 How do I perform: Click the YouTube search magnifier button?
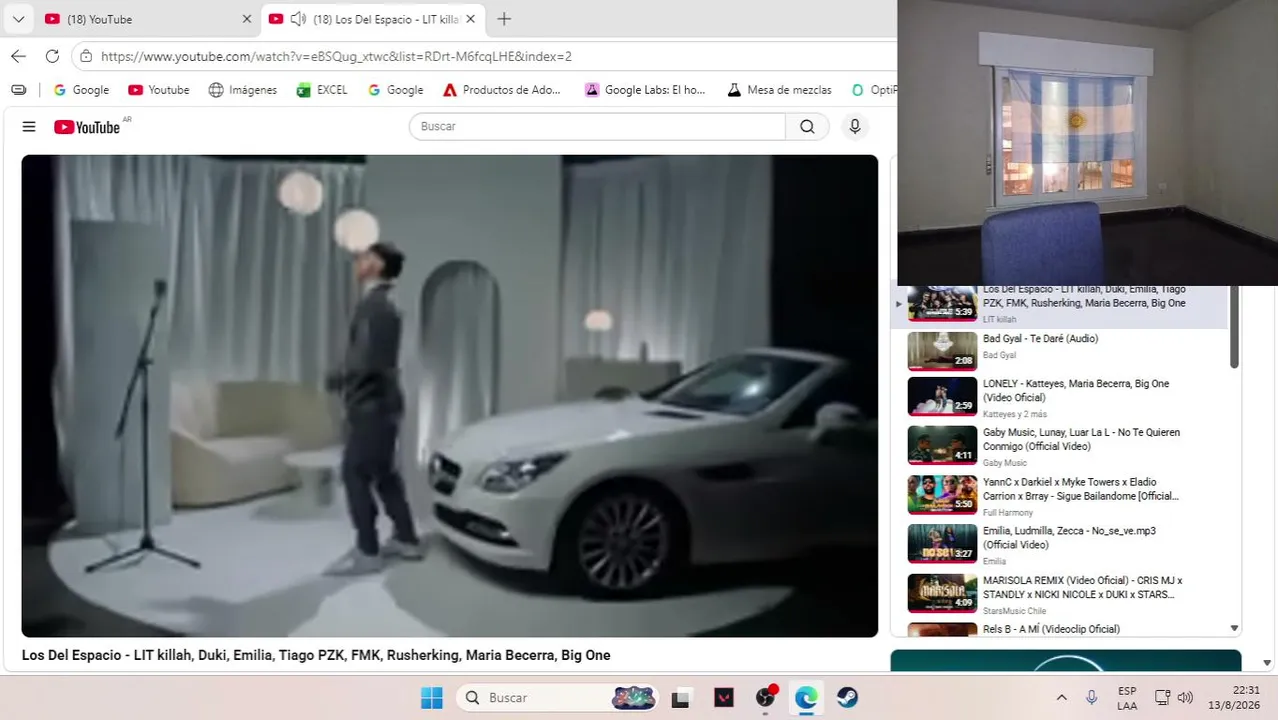click(807, 127)
